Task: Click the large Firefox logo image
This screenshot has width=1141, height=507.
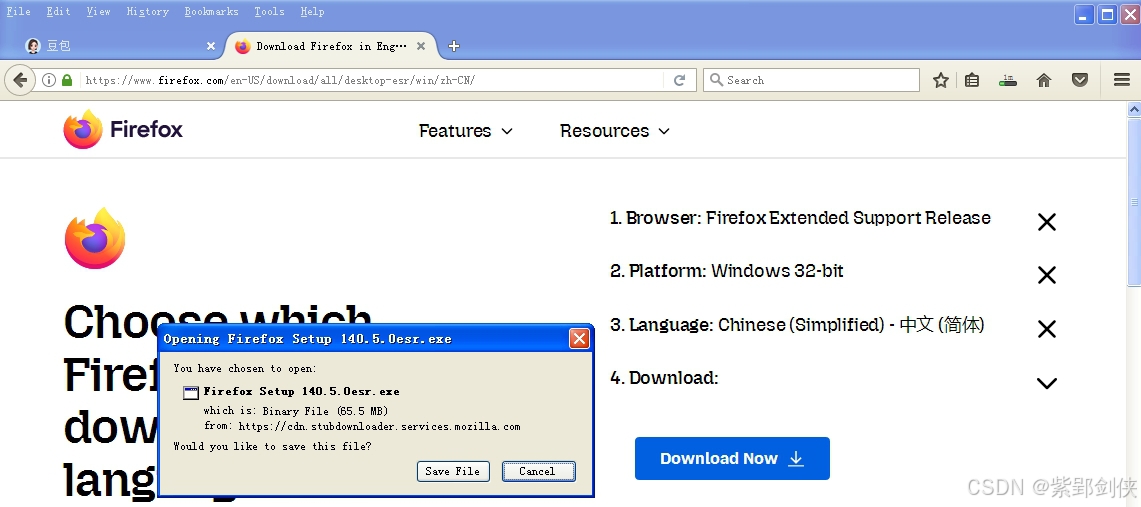Action: click(95, 239)
